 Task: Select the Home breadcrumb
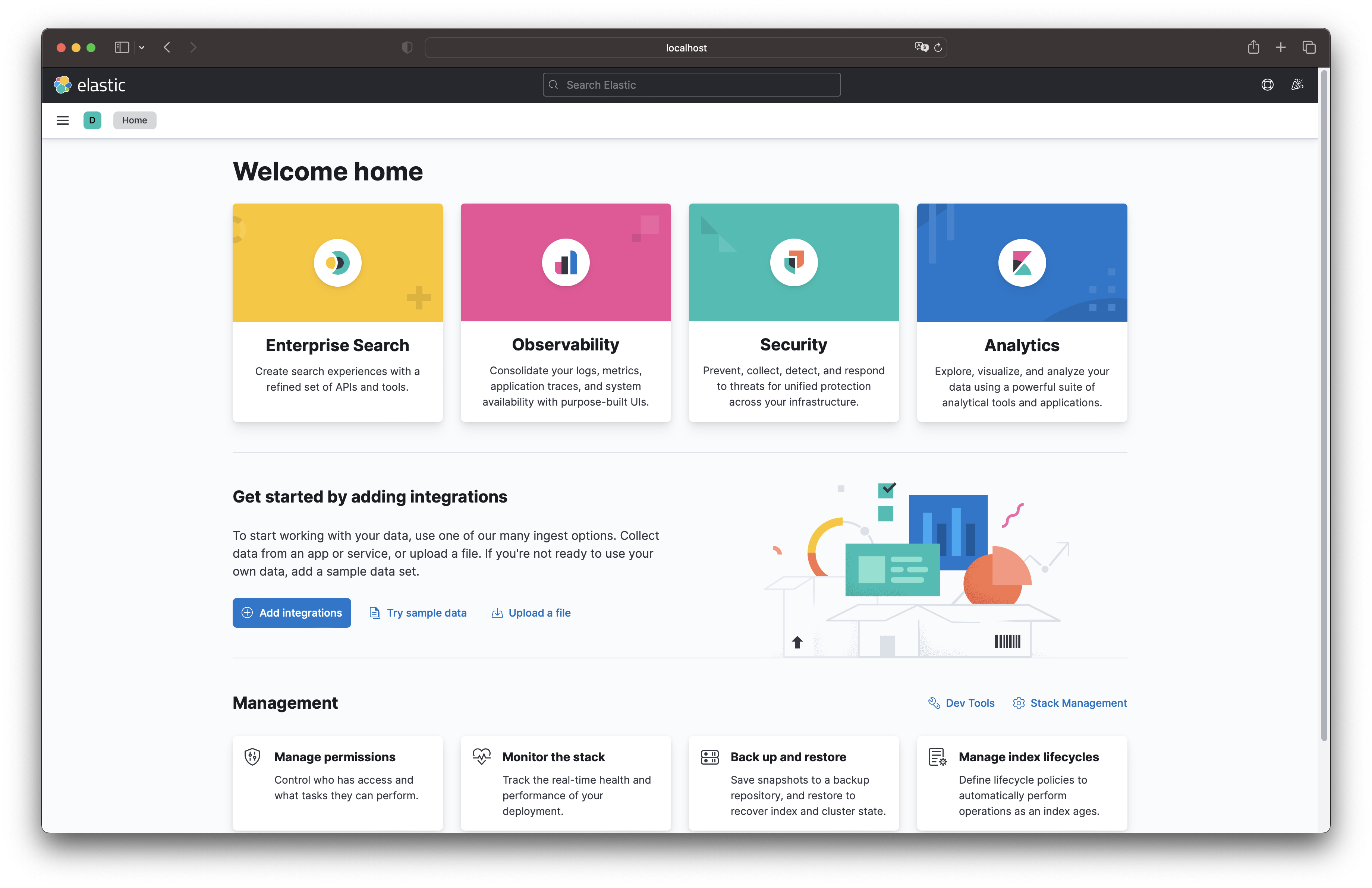click(x=134, y=120)
